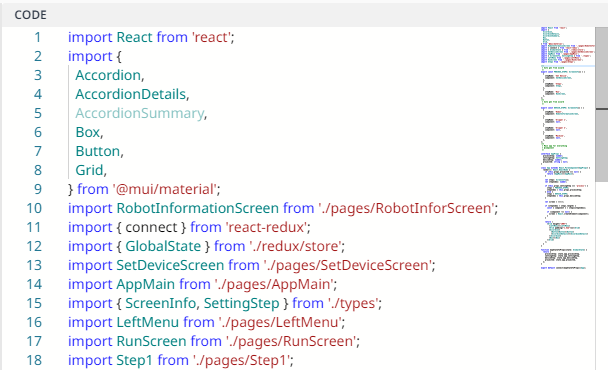Click line number 9
Viewport: 608px width, 370px height.
pos(38,189)
